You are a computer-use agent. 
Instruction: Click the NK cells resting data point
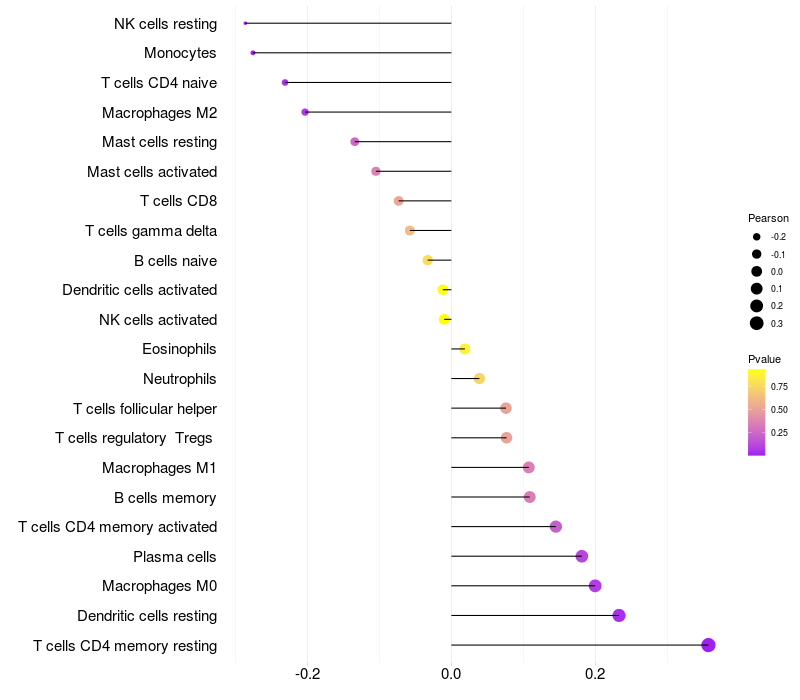245,23
